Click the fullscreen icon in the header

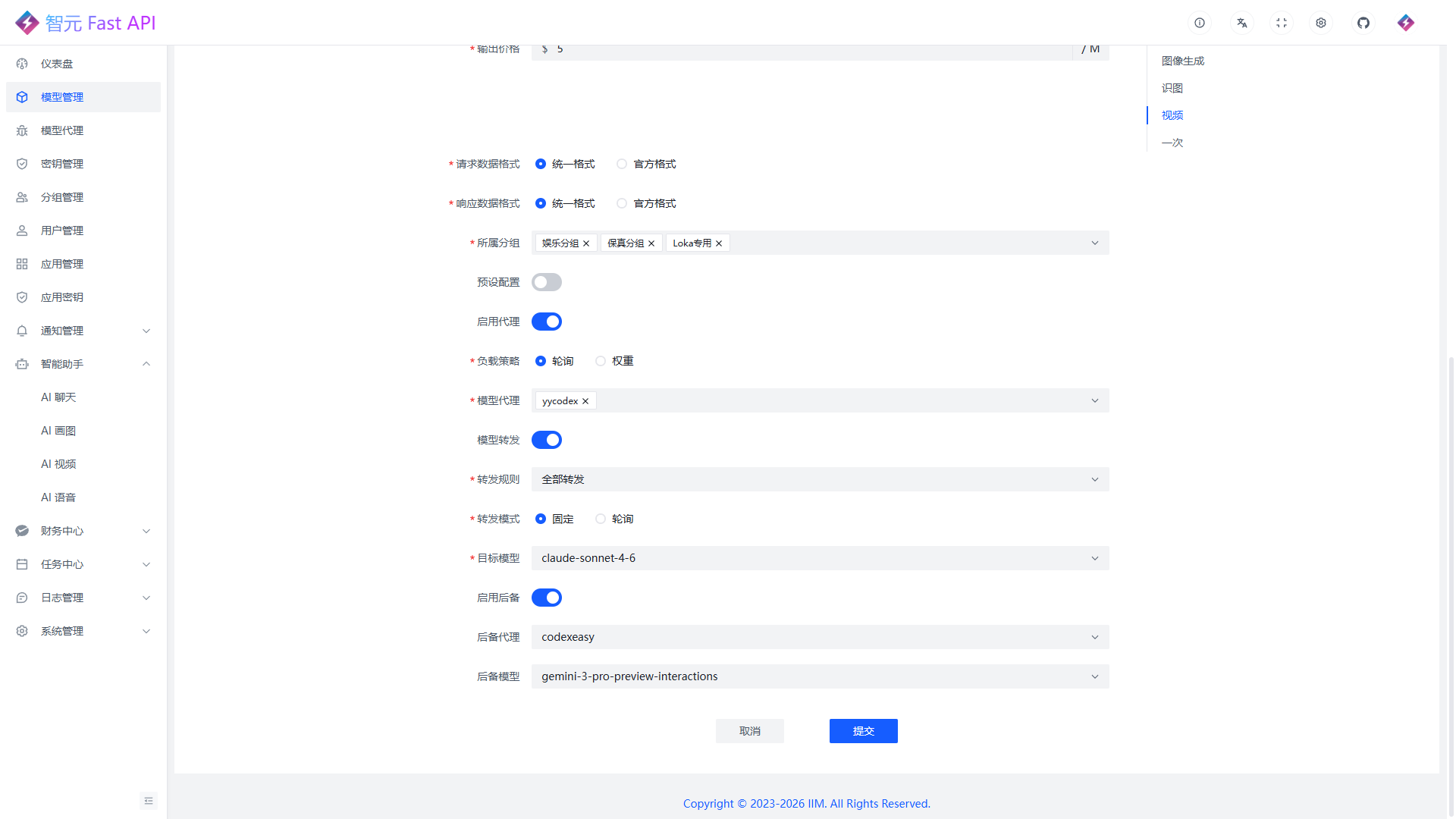[x=1282, y=23]
